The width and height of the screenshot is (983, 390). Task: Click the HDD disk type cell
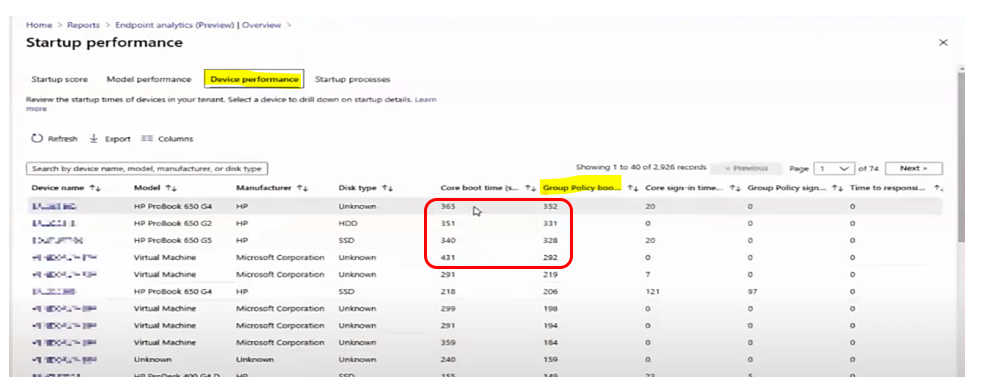tap(348, 223)
